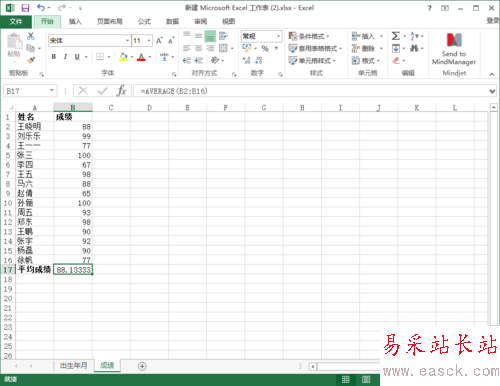
Task: Switch to the Formulas tab
Action: point(144,22)
